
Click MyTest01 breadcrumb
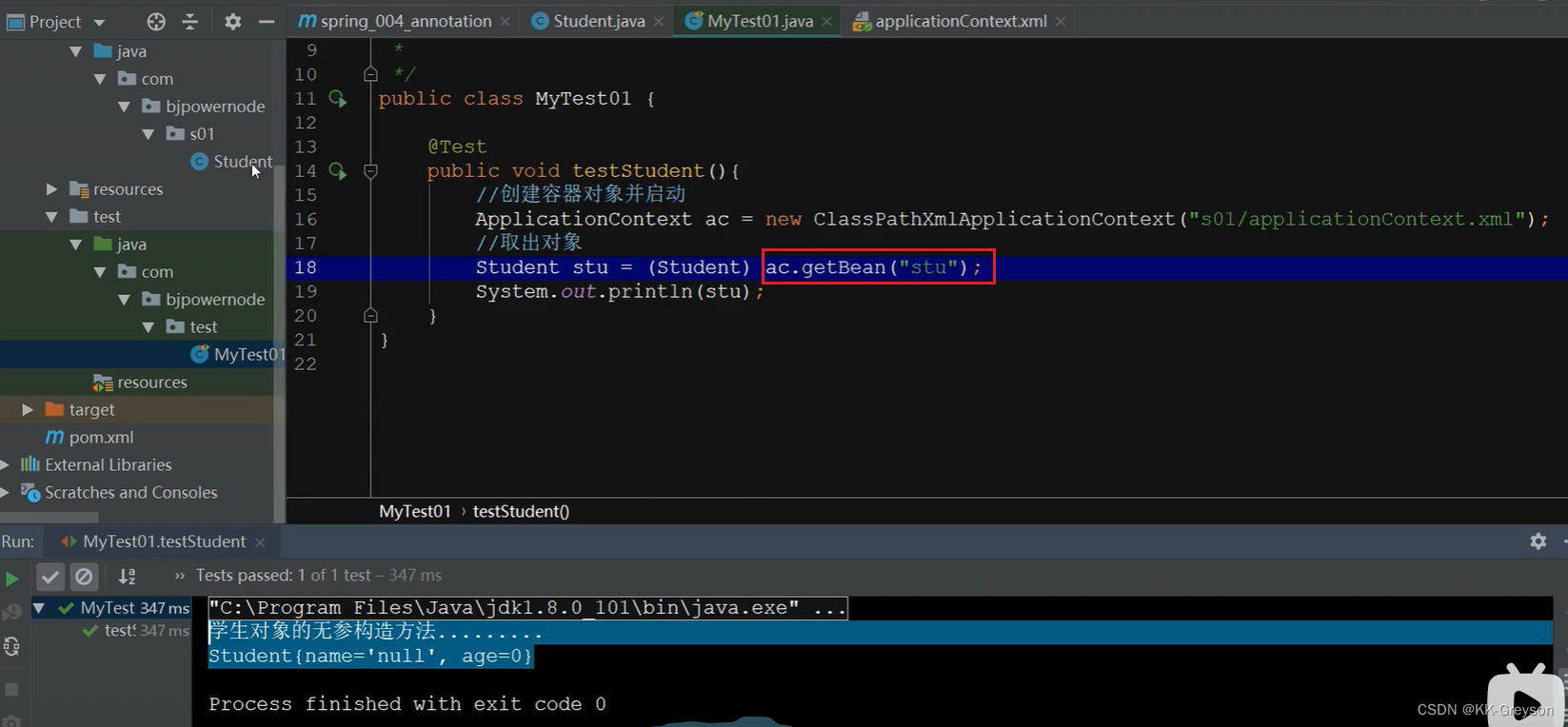click(x=414, y=511)
